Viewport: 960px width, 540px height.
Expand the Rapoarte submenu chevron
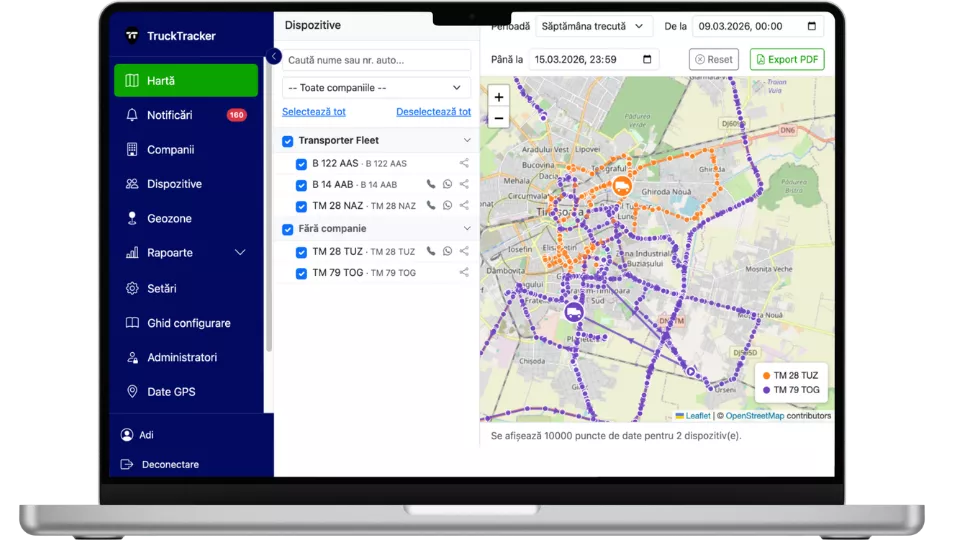click(240, 252)
